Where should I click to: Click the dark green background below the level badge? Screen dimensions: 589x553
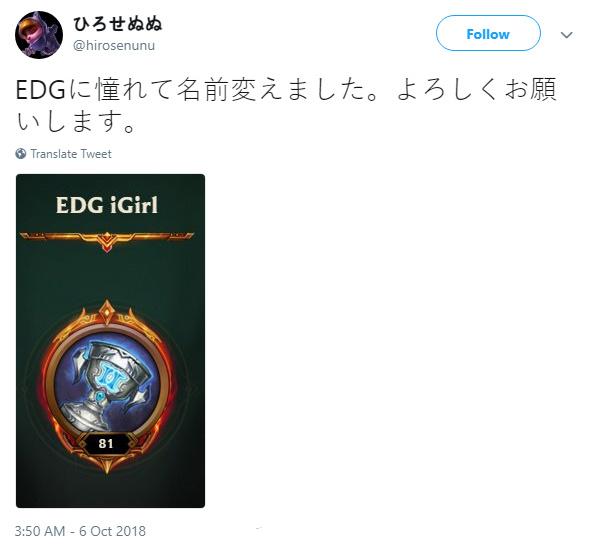[110, 490]
